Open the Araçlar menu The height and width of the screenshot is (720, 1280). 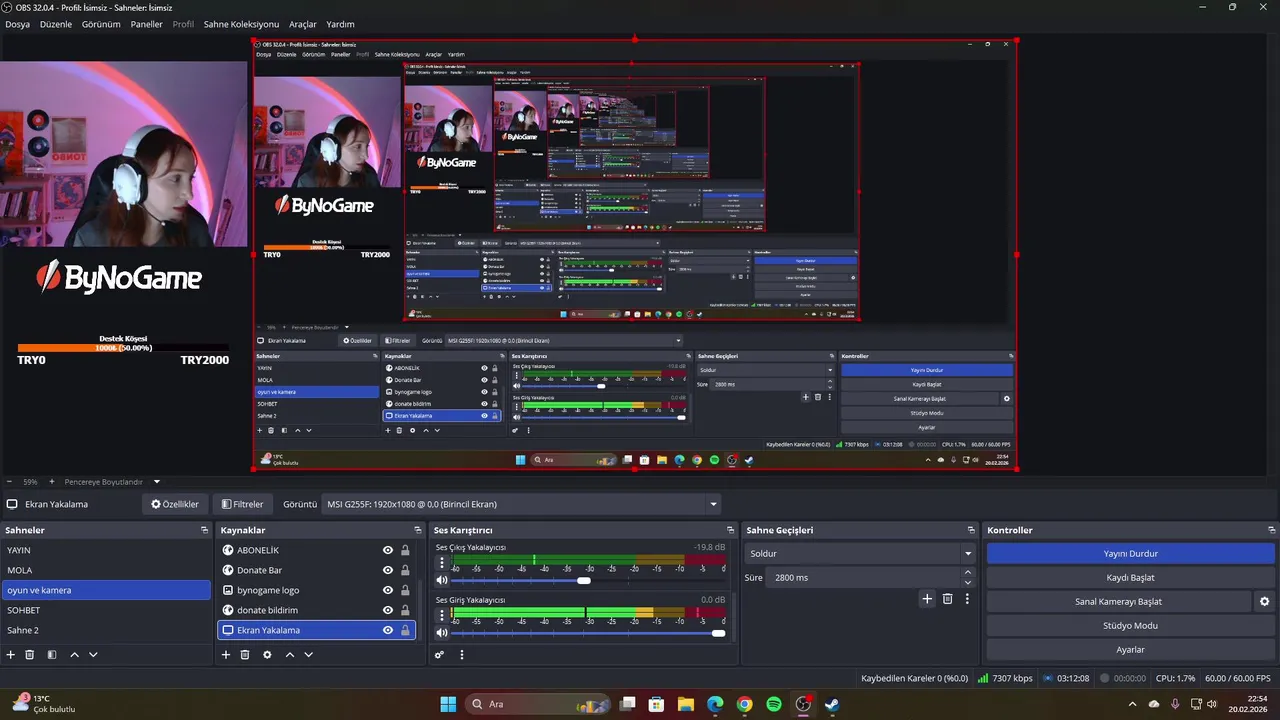click(x=302, y=24)
